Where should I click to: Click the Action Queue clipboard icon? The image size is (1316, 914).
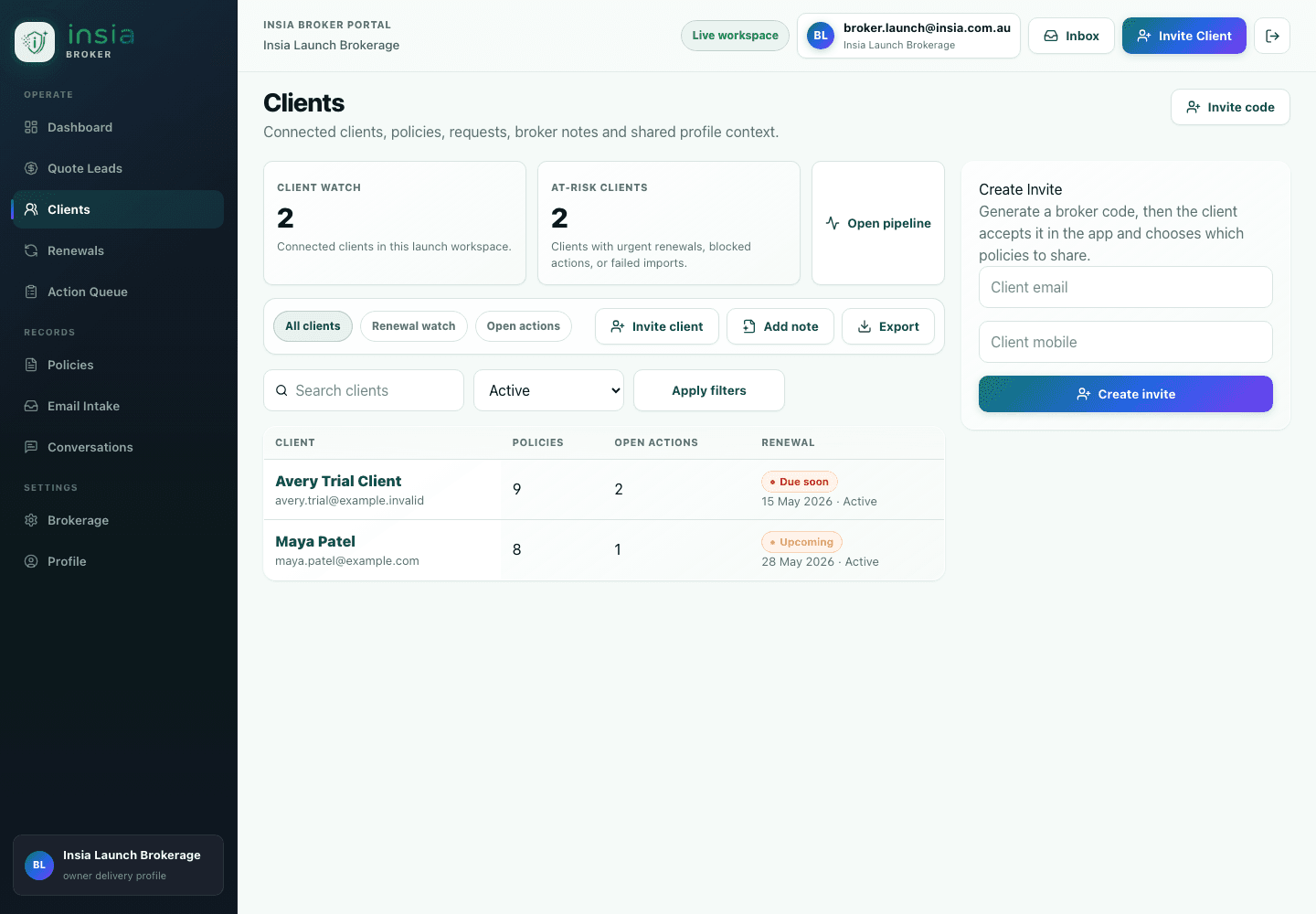point(31,292)
